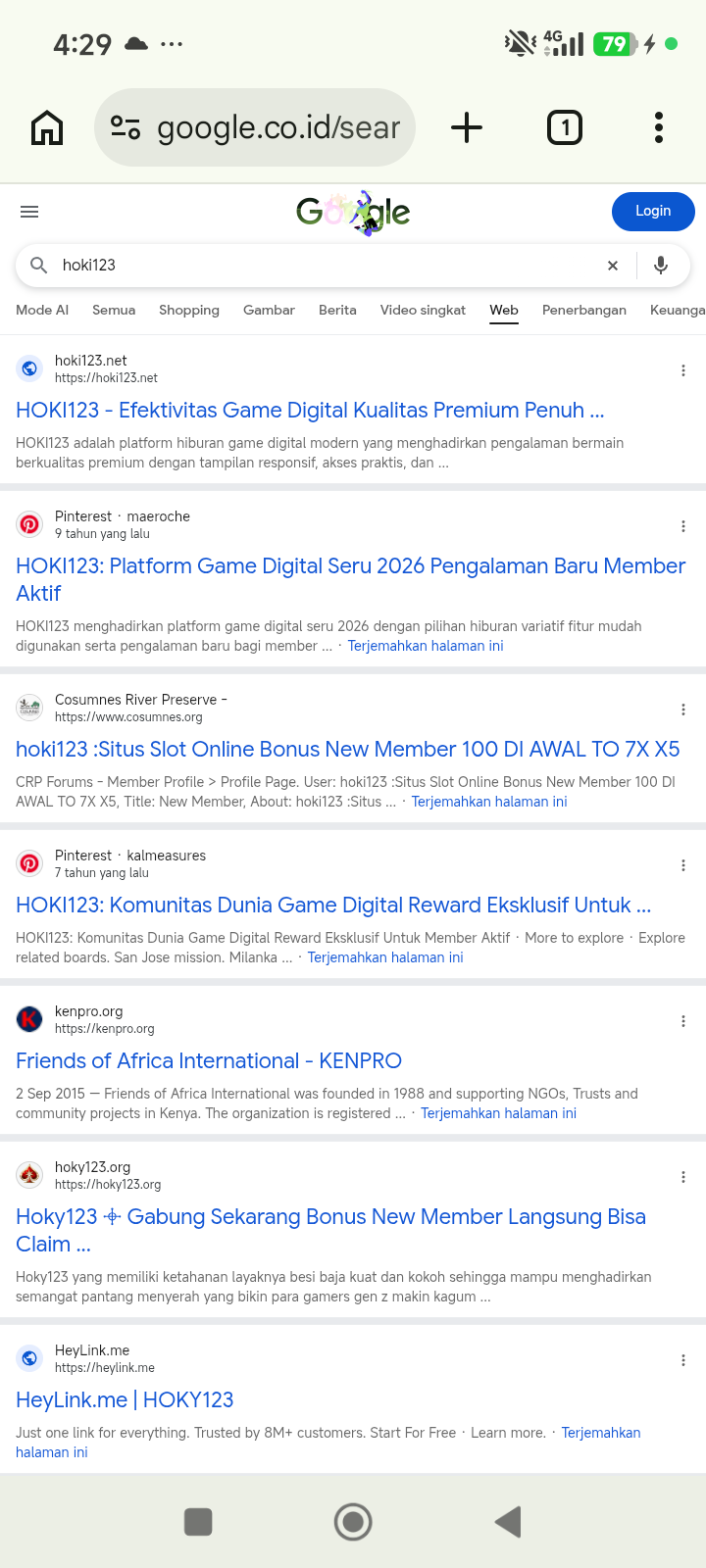Open site info icon in address bar

coord(126,127)
